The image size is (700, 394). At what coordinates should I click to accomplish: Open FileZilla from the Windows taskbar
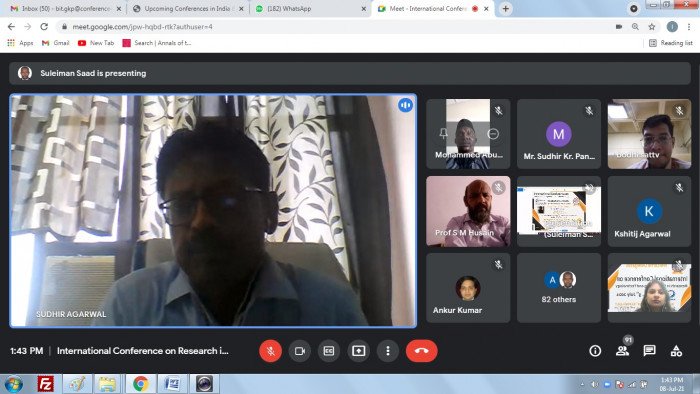[45, 384]
